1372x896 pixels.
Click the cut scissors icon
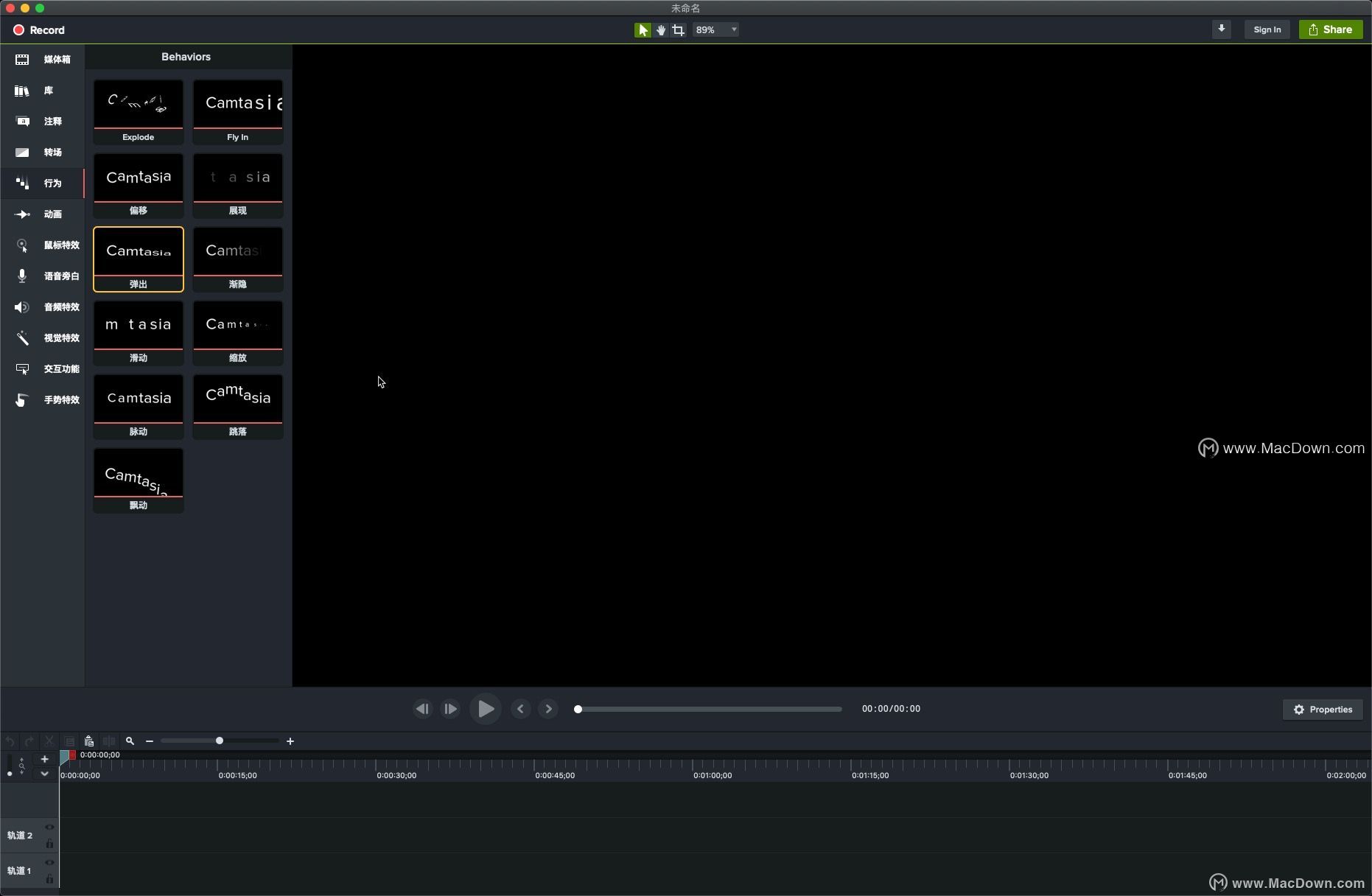pyautogui.click(x=49, y=741)
